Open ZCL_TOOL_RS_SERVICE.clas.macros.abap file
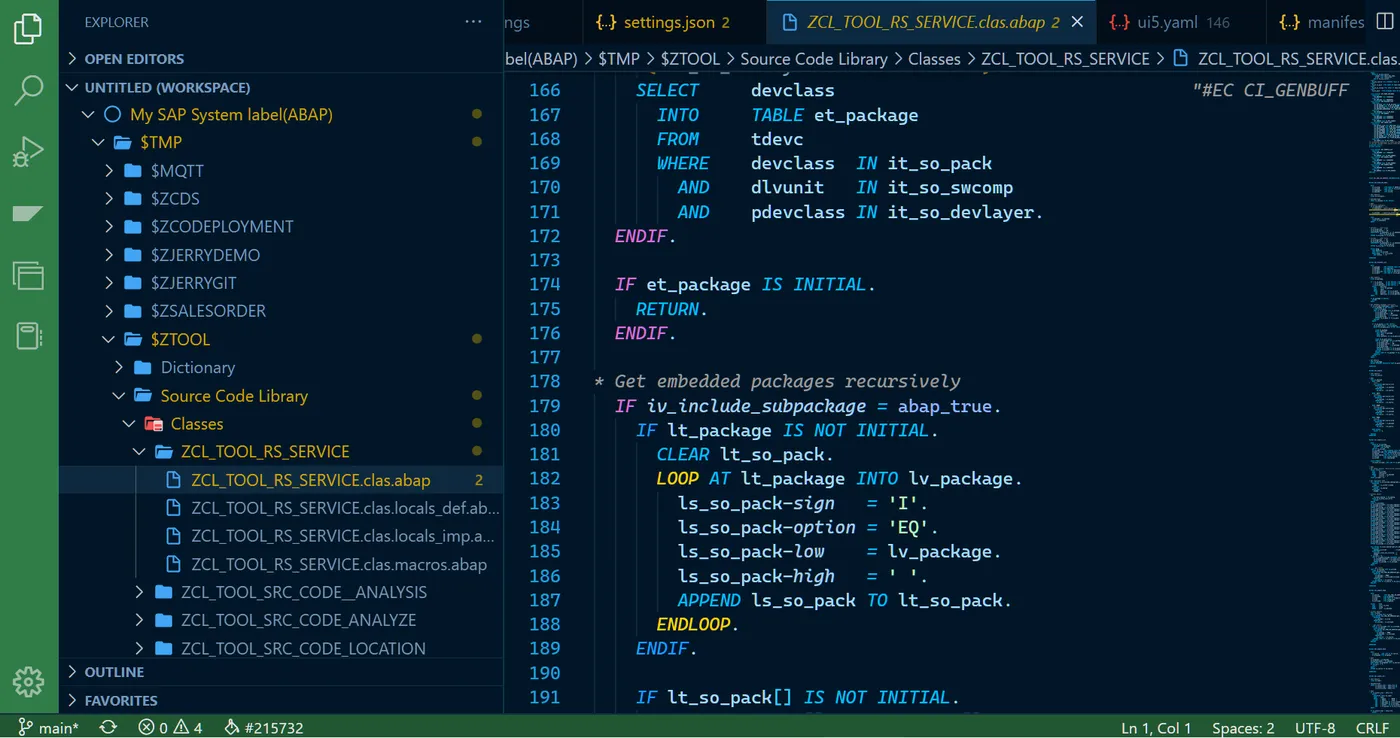This screenshot has height=738, width=1400. [339, 564]
